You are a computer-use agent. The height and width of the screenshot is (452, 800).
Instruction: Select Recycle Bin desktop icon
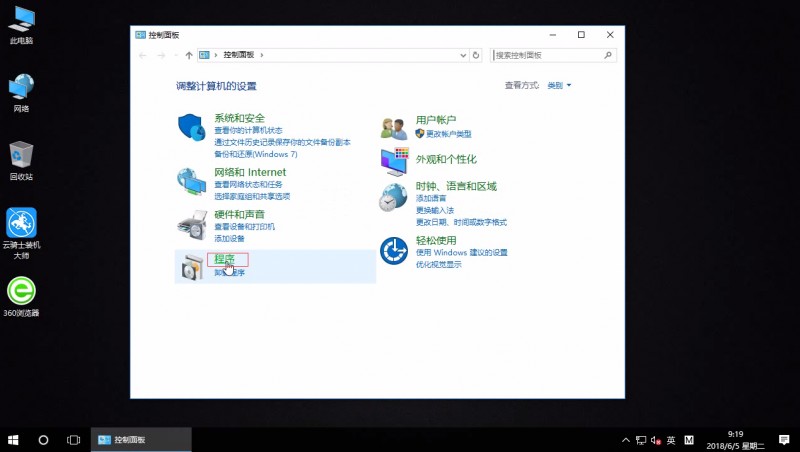pyautogui.click(x=21, y=161)
